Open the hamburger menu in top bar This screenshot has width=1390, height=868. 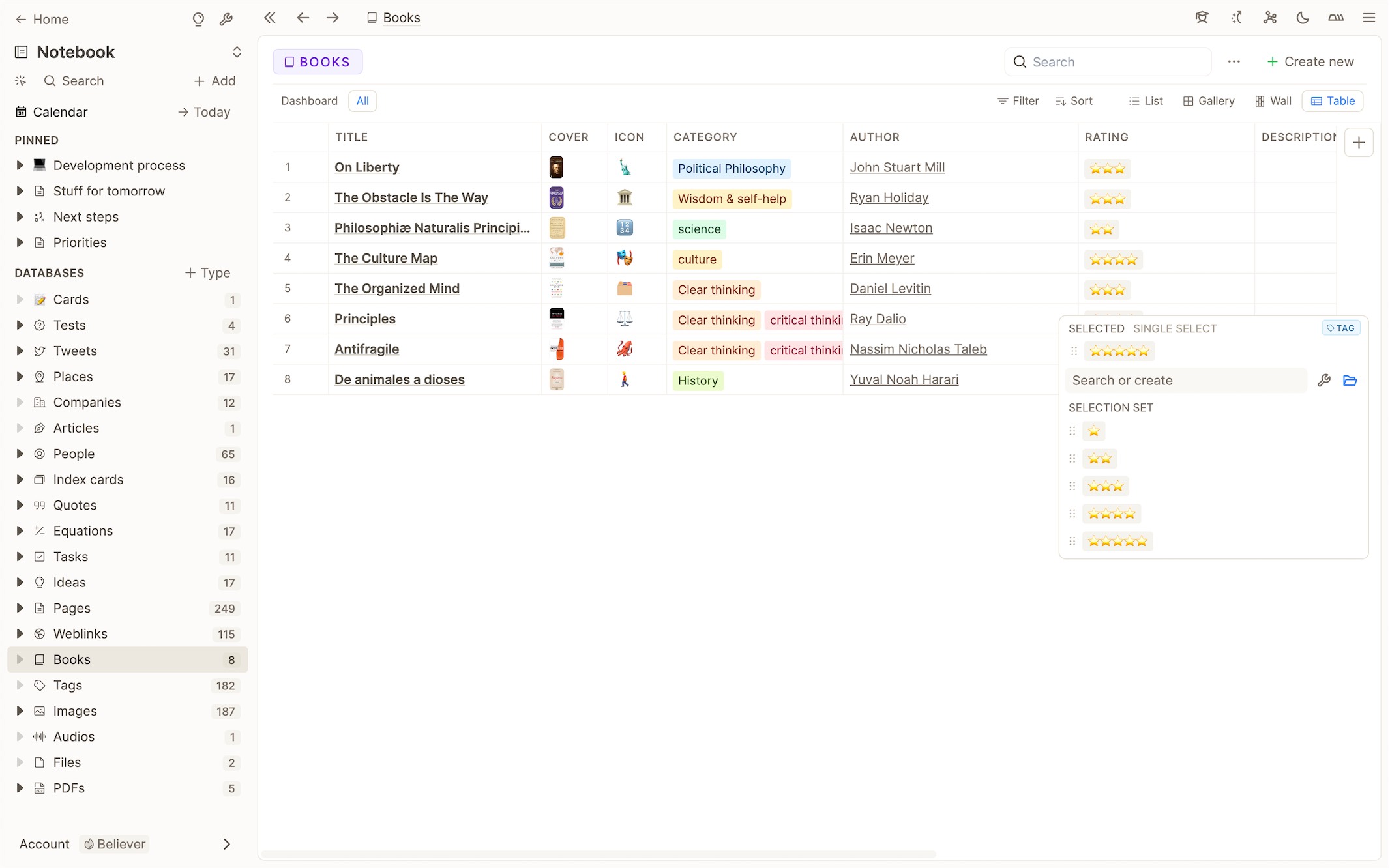pos(1369,18)
